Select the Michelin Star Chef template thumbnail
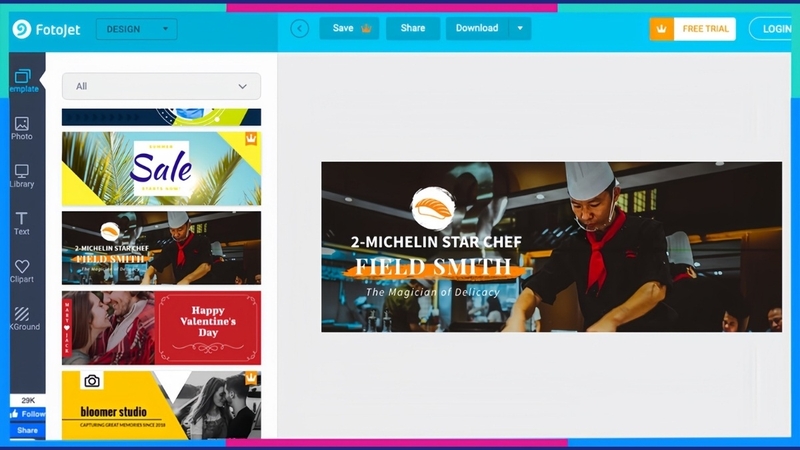 point(161,248)
